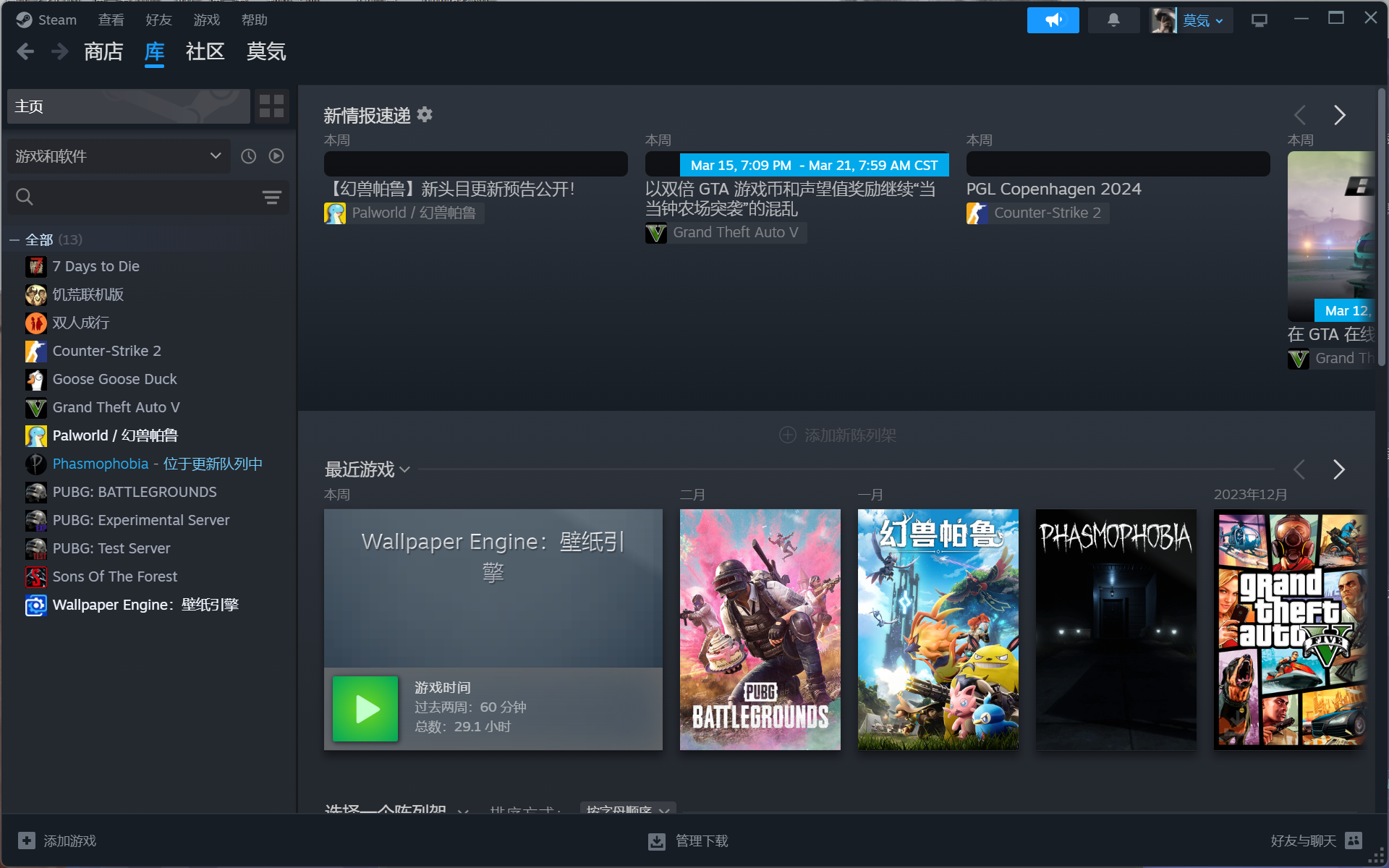Switch to the 社区 tab
The height and width of the screenshot is (868, 1389).
point(205,51)
